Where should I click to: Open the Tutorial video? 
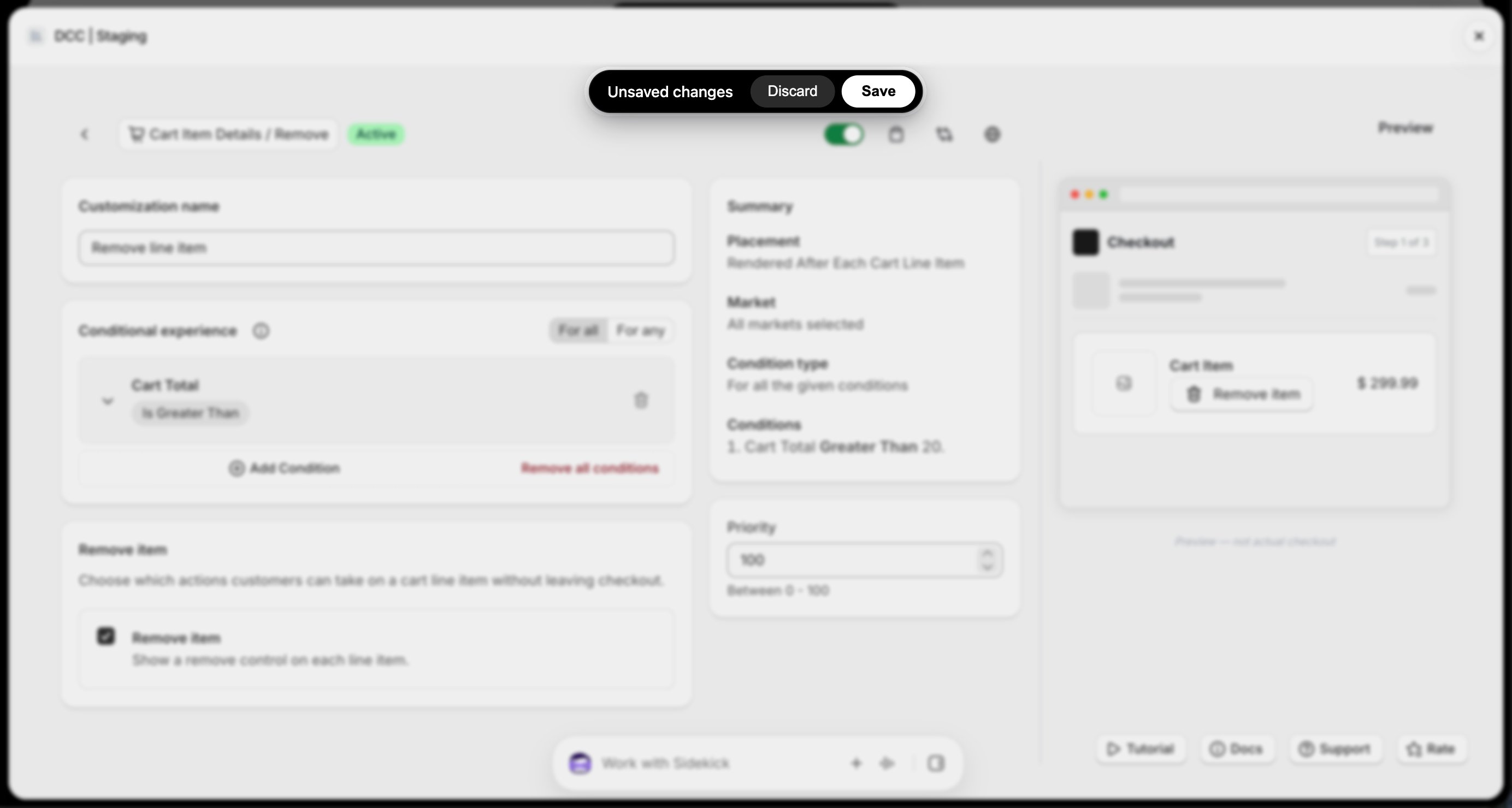coord(1141,748)
